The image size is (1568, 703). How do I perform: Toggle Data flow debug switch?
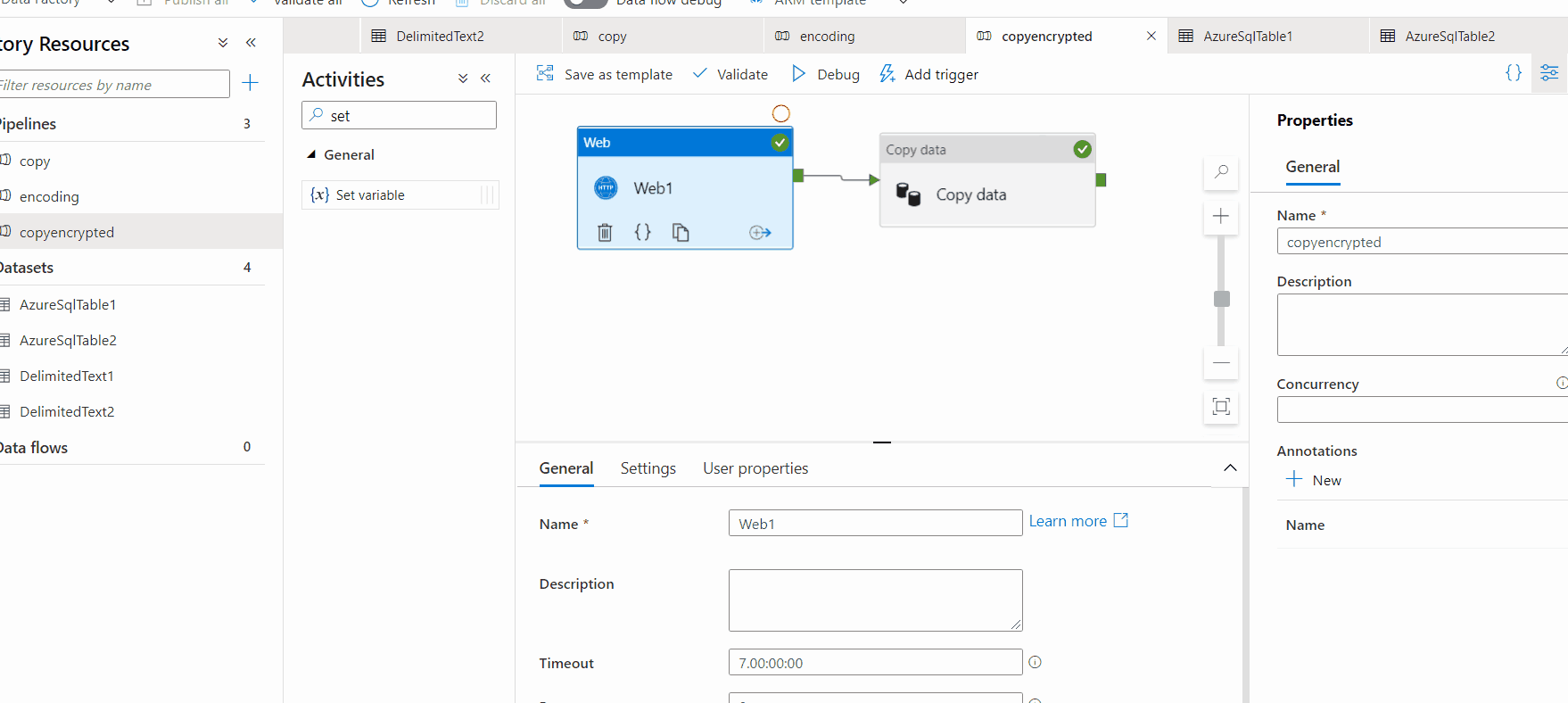click(x=586, y=3)
